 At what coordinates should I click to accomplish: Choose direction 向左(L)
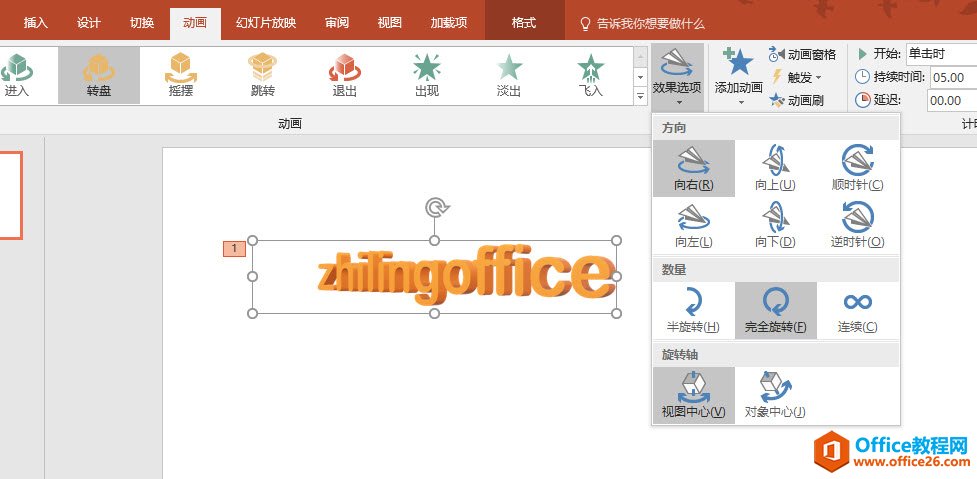click(x=693, y=225)
